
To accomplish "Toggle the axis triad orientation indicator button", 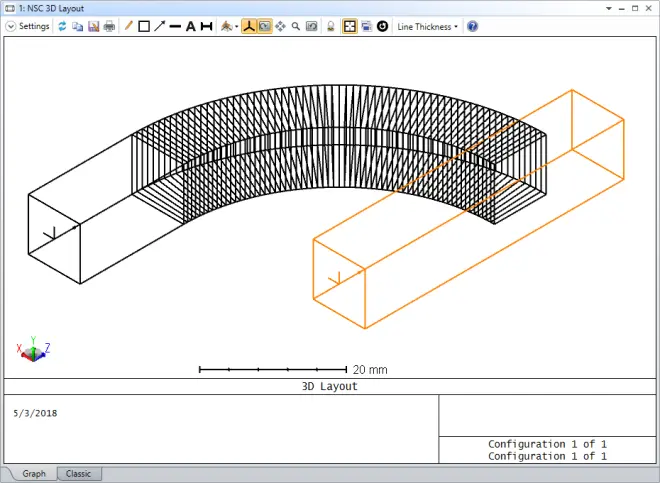I will (x=249, y=27).
